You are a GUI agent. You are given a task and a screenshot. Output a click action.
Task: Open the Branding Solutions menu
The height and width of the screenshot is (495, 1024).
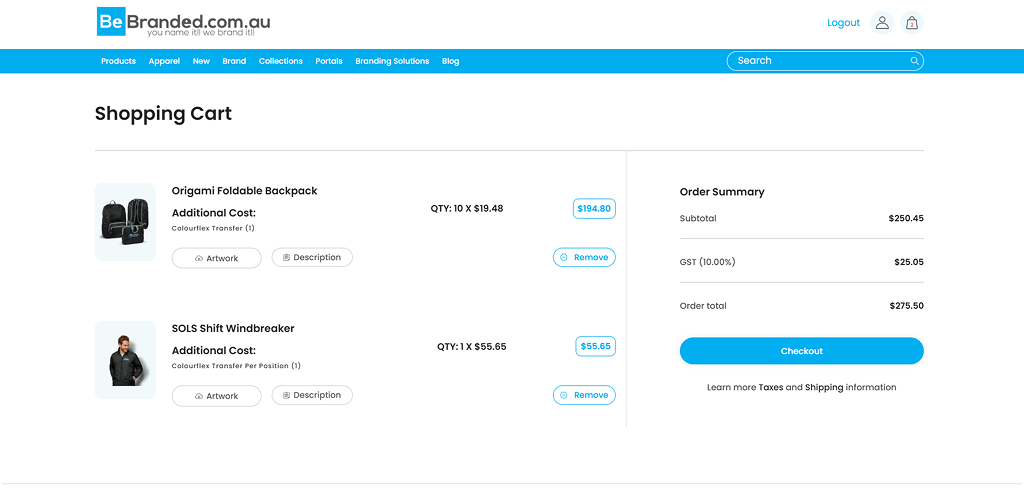tap(392, 61)
